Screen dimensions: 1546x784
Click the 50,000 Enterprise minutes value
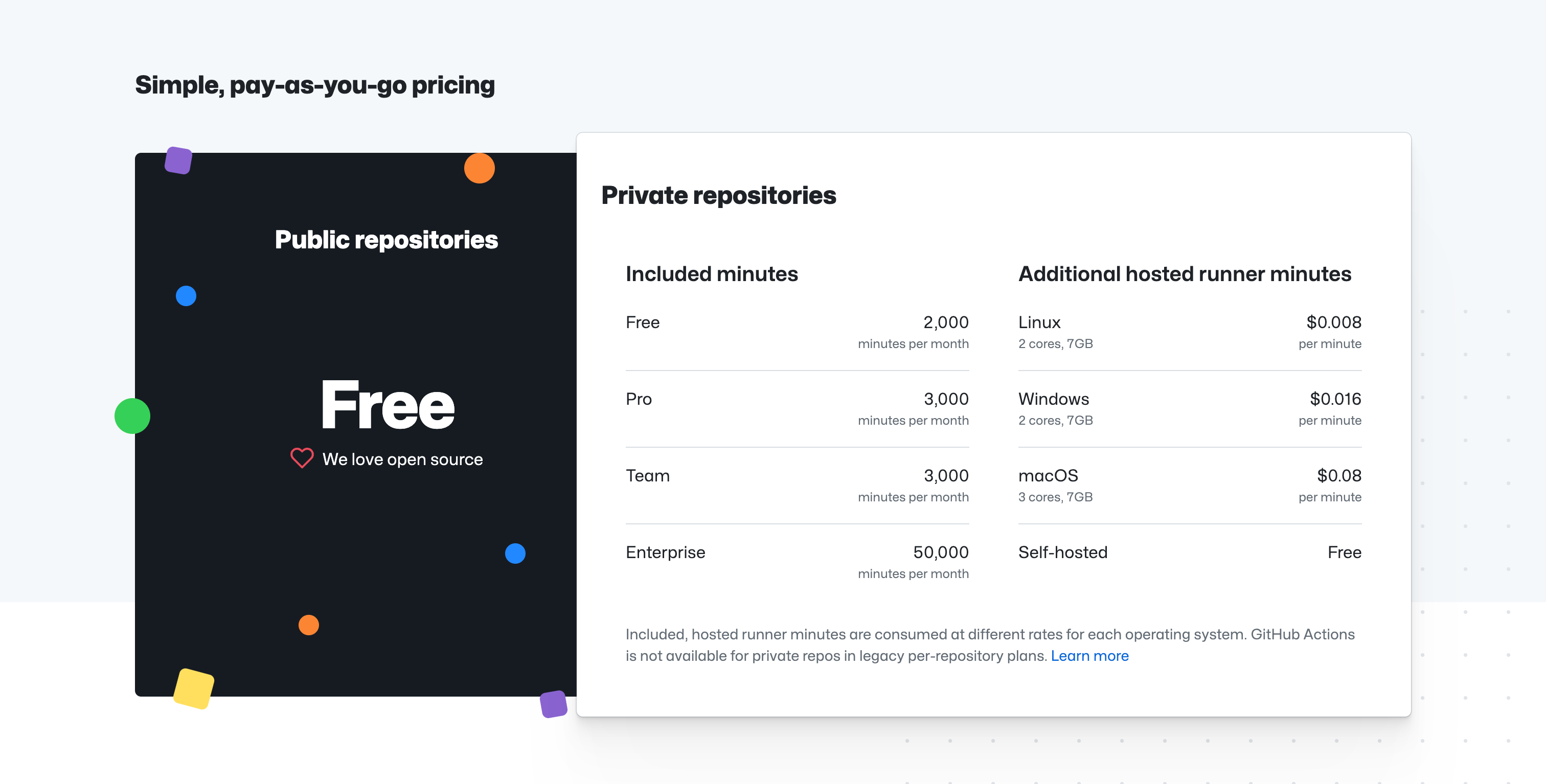coord(941,552)
